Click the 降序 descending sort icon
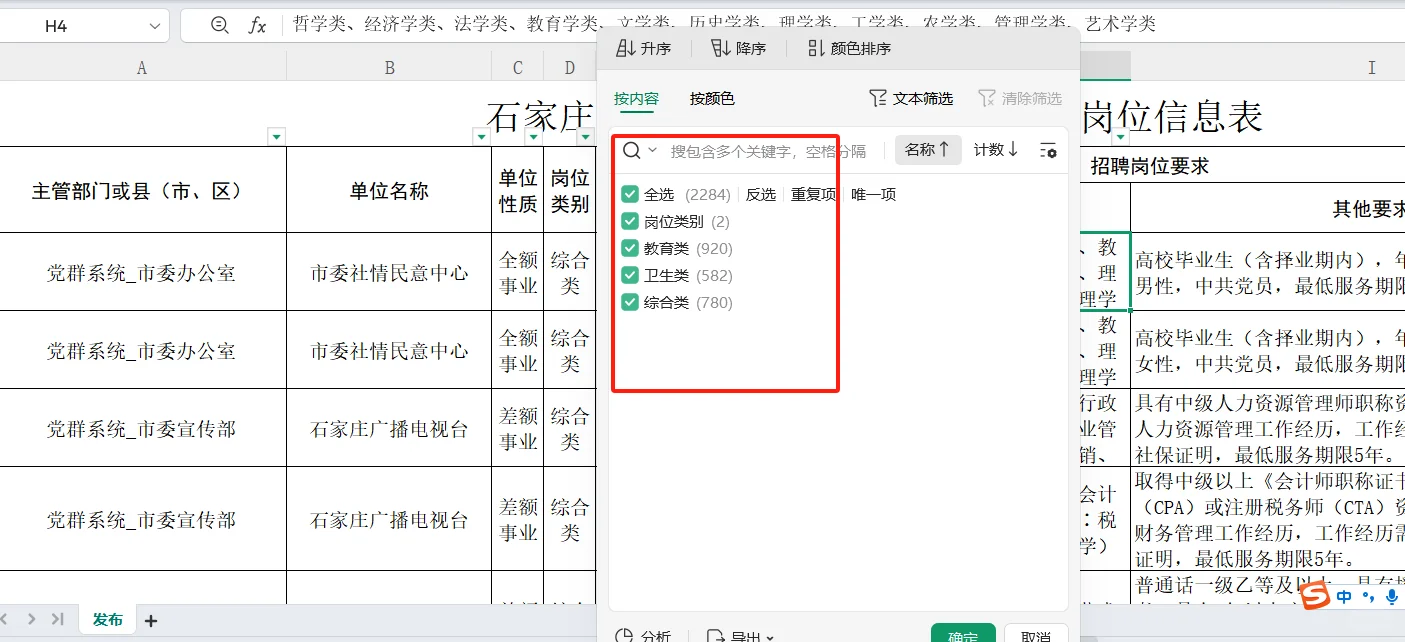The image size is (1405, 642). coord(717,47)
